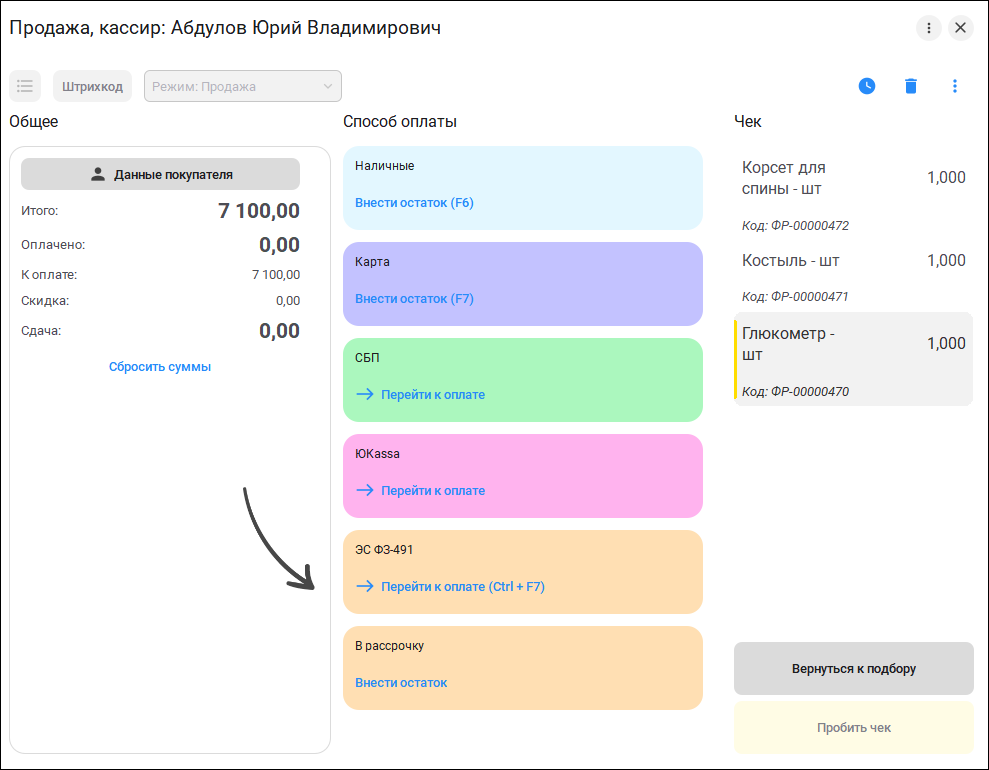Image resolution: width=989 pixels, height=770 pixels.
Task: Click Внести остаток (F7) for card
Action: [414, 298]
